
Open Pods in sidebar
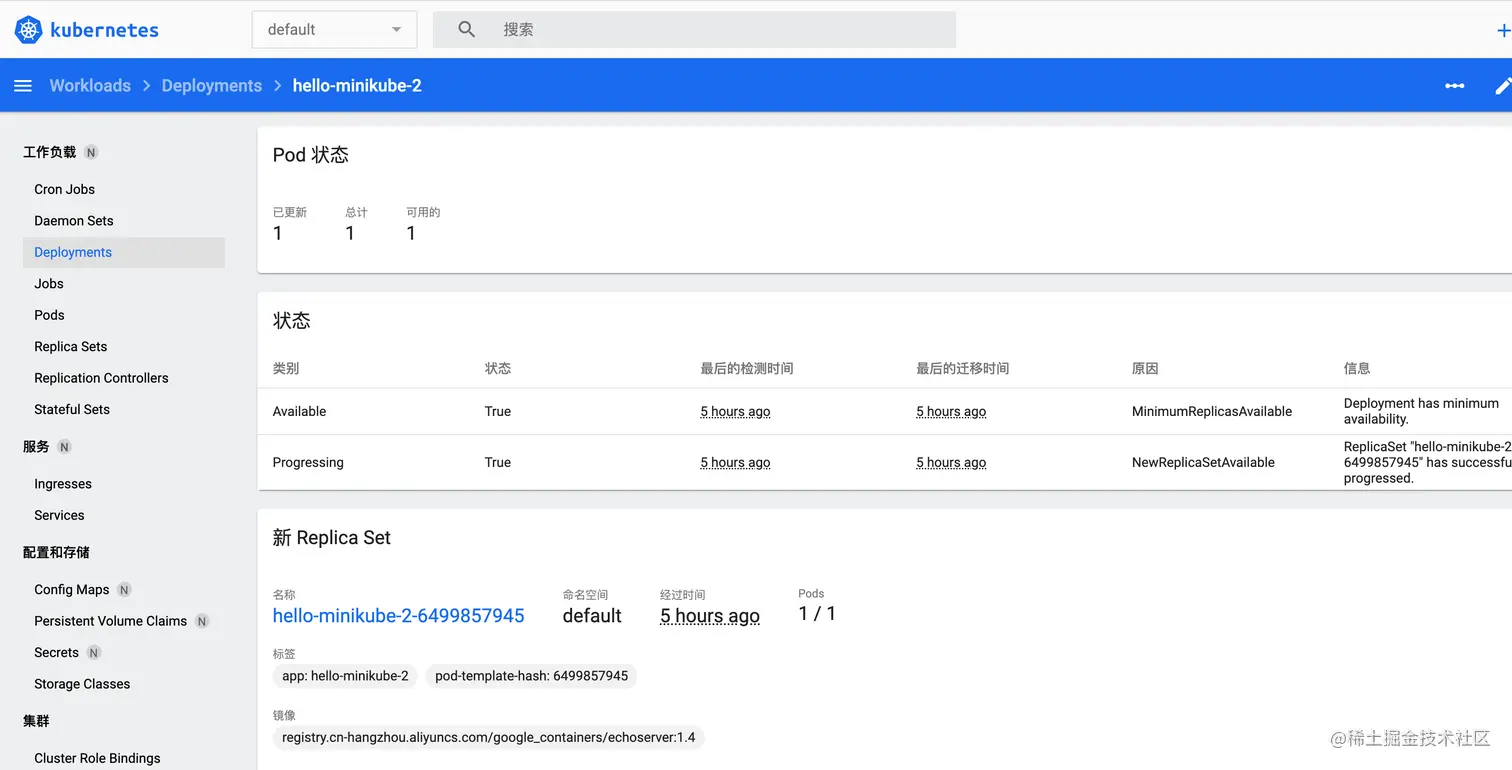(49, 315)
